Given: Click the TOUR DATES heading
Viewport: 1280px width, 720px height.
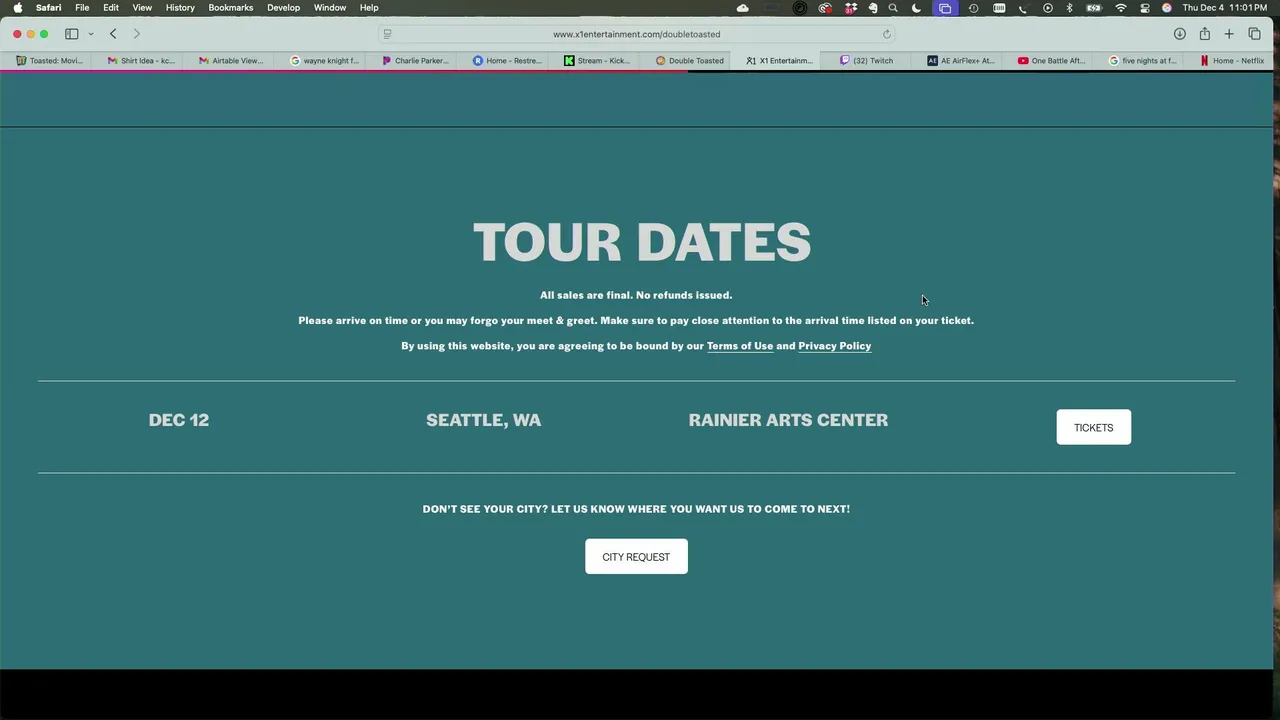Looking at the screenshot, I should coord(641,242).
